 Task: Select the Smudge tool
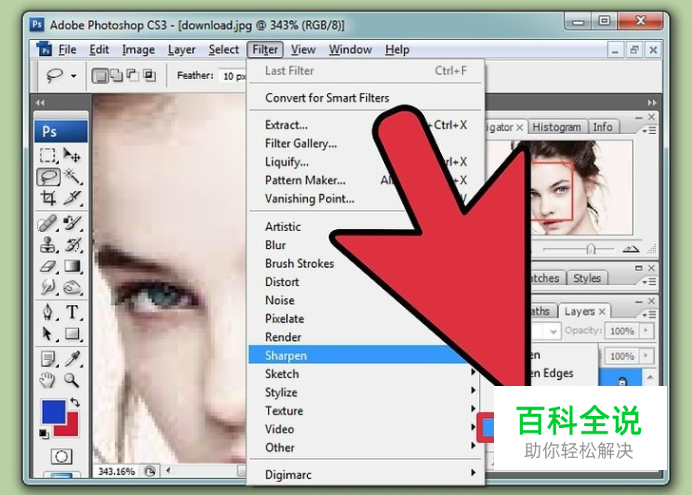[48, 288]
